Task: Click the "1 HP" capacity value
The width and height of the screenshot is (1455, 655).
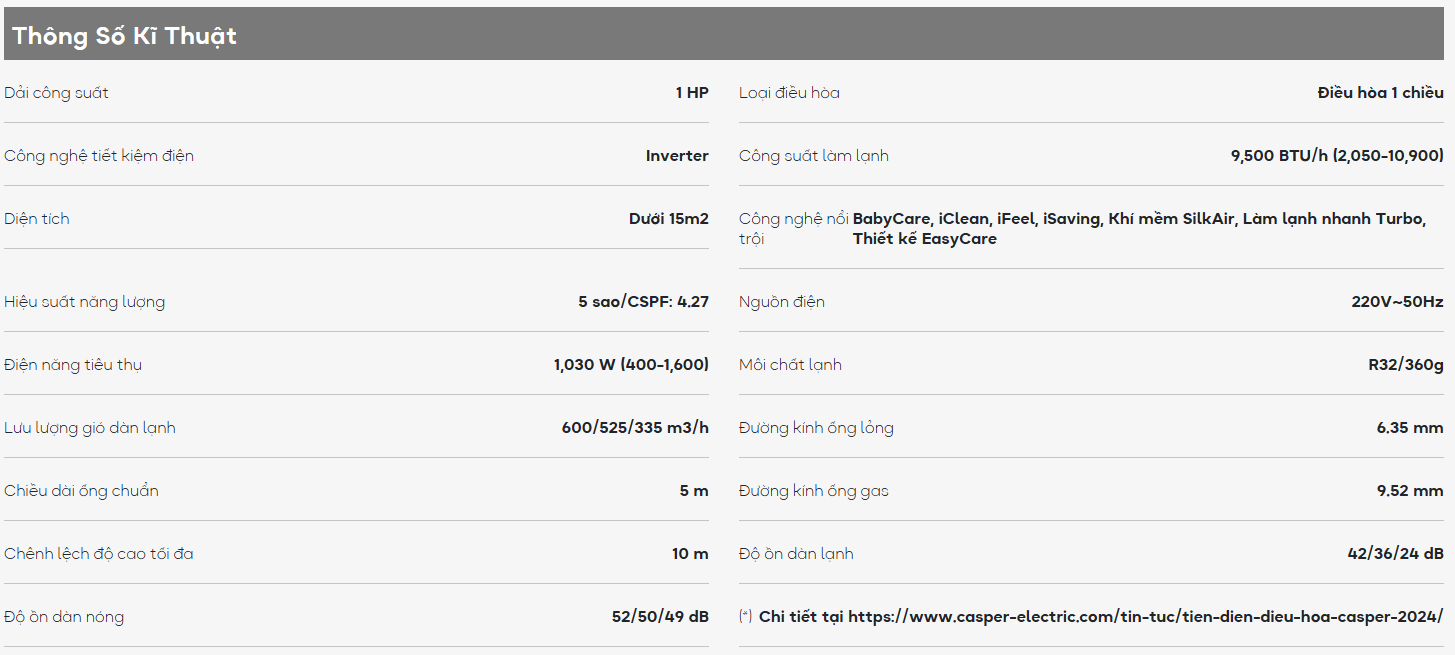Action: coord(692,93)
